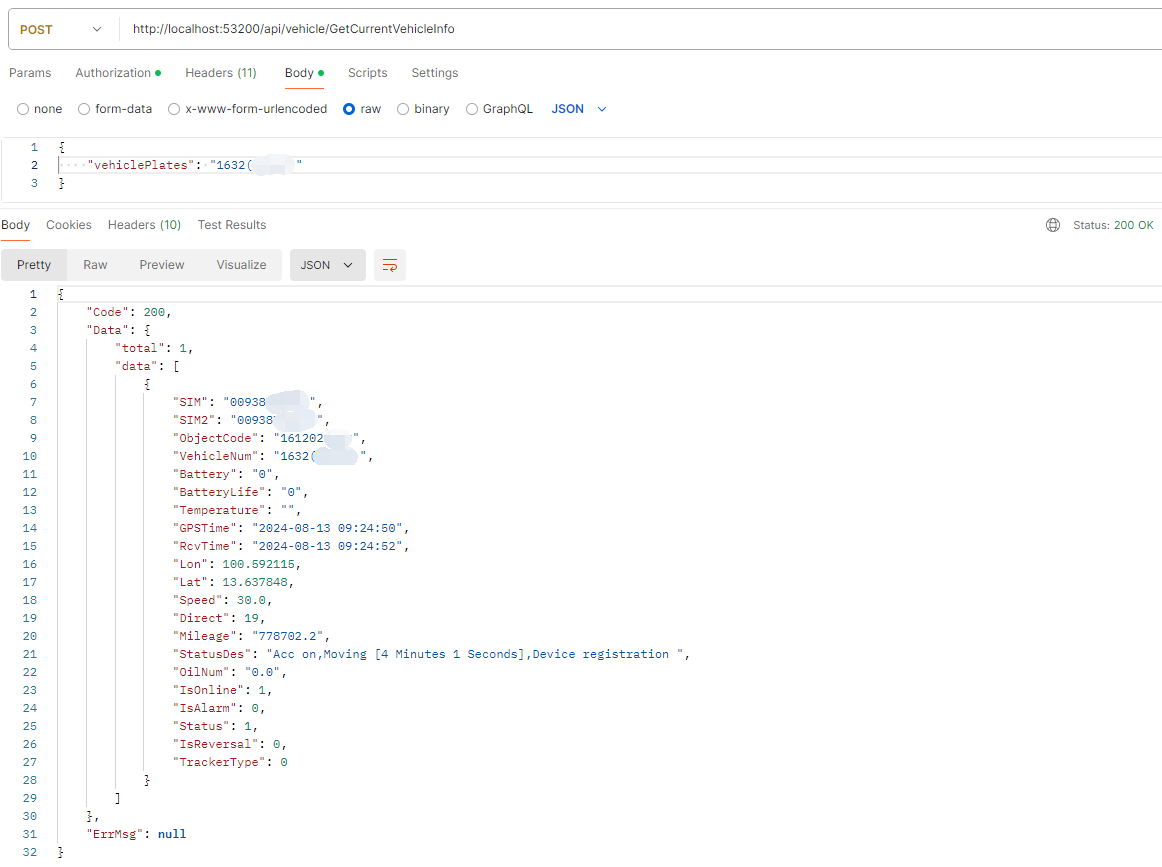The image size is (1162, 867).
Task: Open the response Cookies tab
Action: (69, 225)
